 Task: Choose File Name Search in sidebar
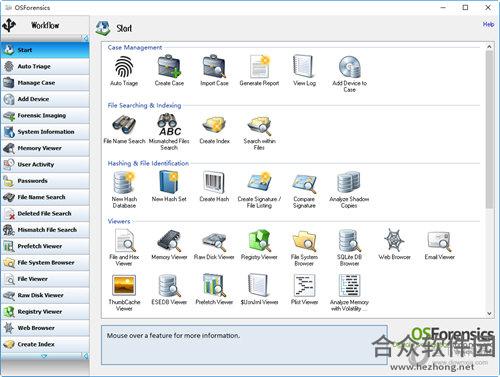pos(45,197)
